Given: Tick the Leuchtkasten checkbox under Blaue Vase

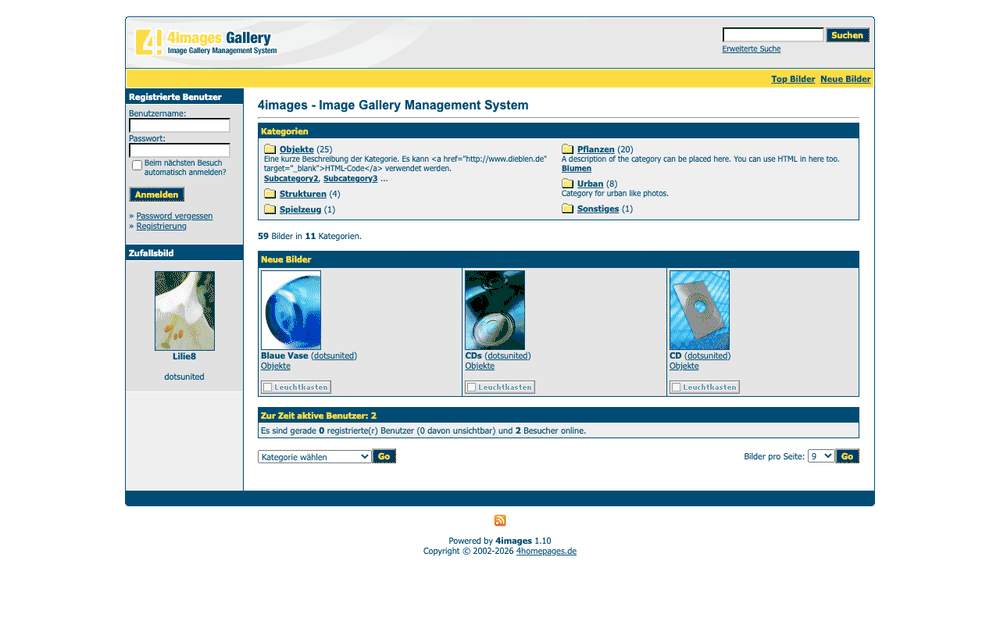Looking at the screenshot, I should pyautogui.click(x=268, y=387).
